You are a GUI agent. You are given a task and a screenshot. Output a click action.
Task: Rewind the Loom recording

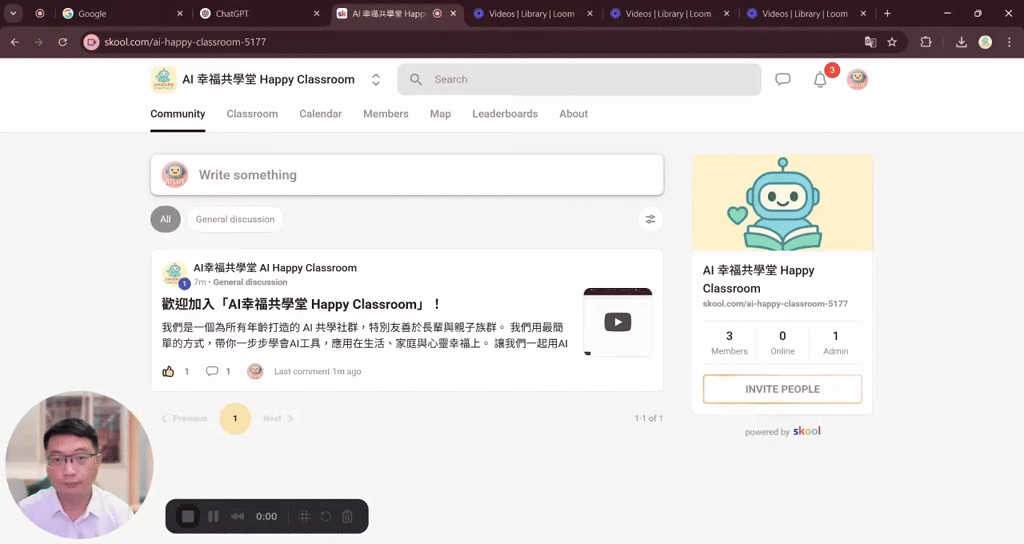[237, 517]
